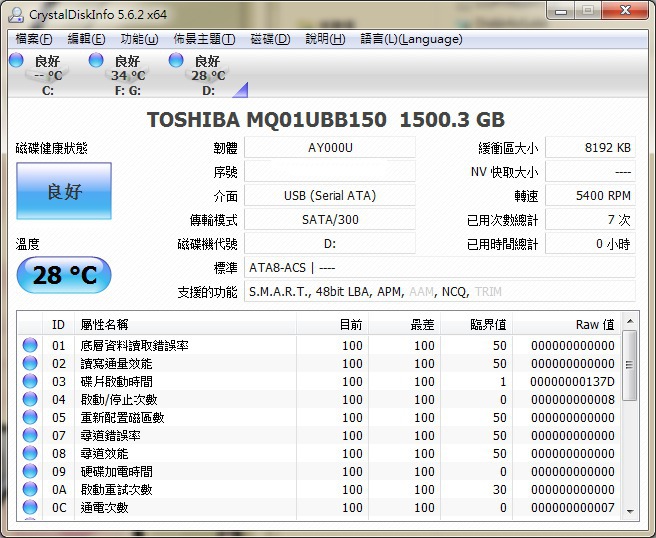Click the status orb for attribute 05
The width and height of the screenshot is (656, 538).
click(30, 417)
